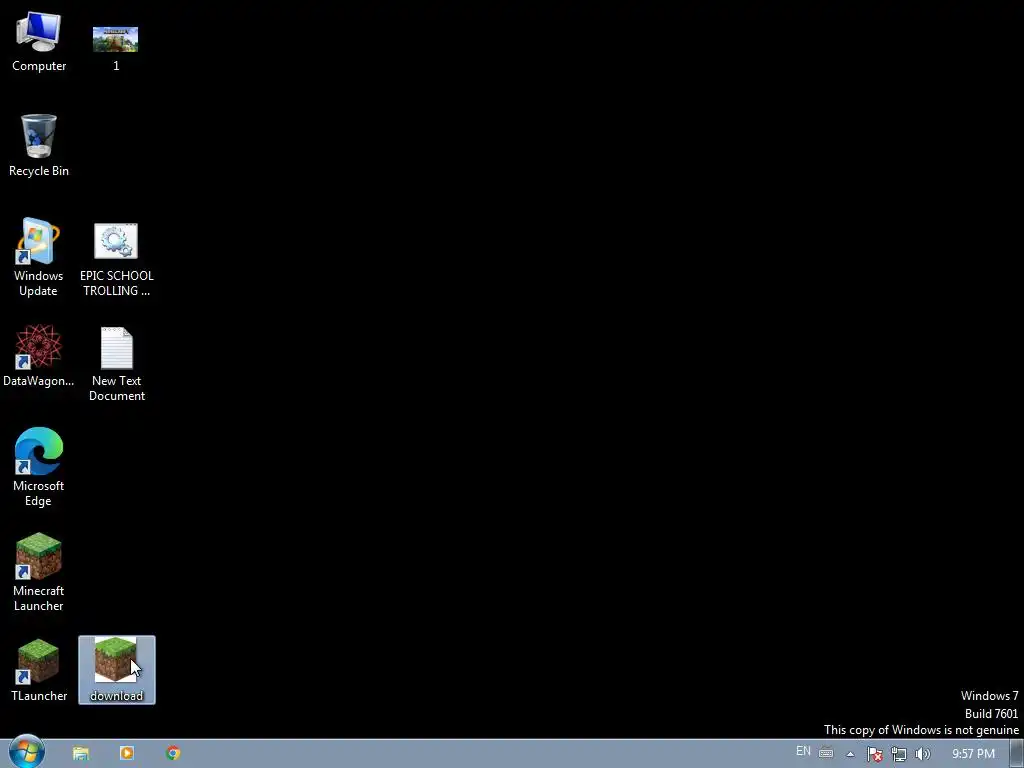1024x768 pixels.
Task: Click the Show desktop button
Action: (1017, 754)
